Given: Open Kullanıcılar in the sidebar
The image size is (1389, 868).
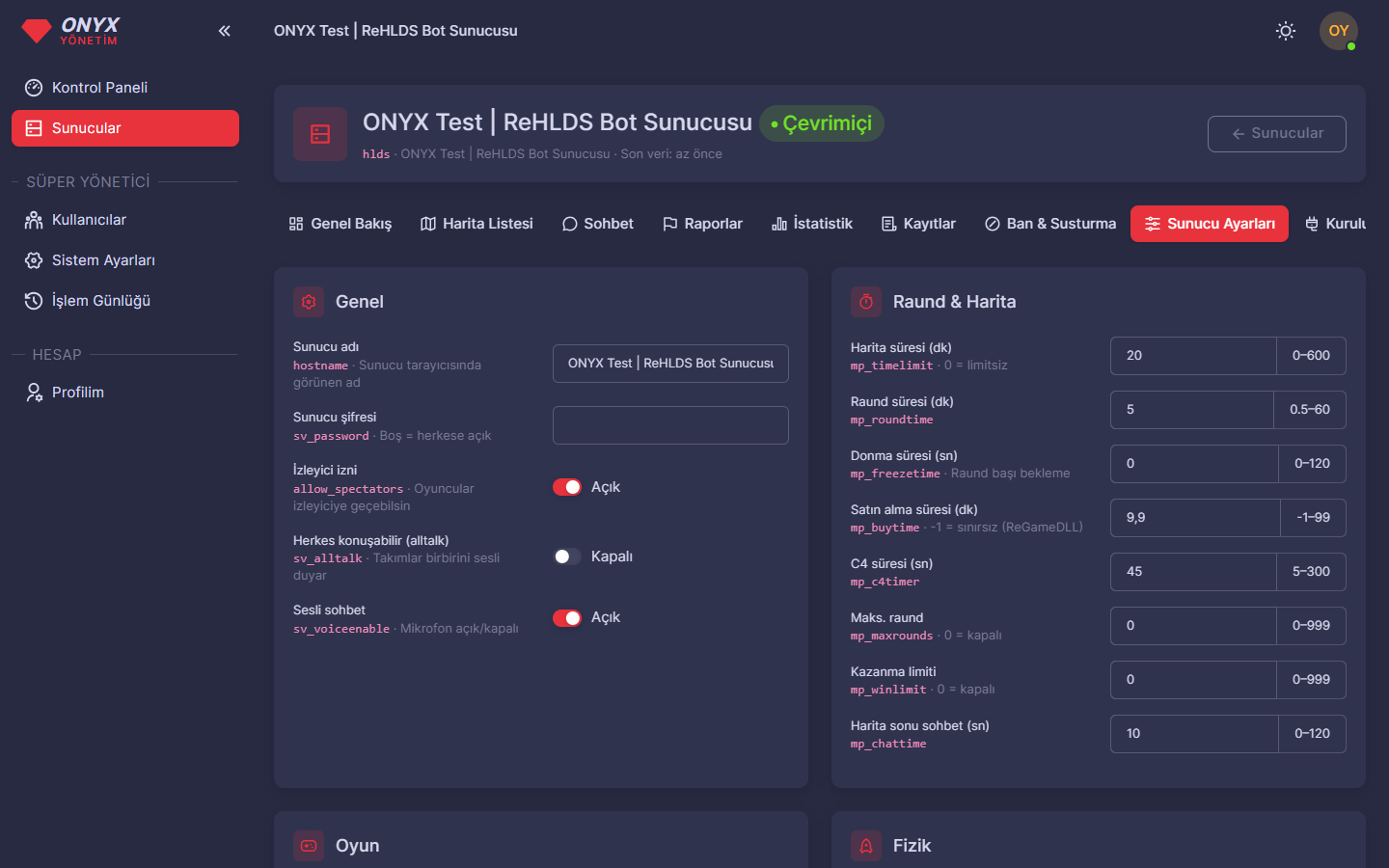Looking at the screenshot, I should 125,220.
